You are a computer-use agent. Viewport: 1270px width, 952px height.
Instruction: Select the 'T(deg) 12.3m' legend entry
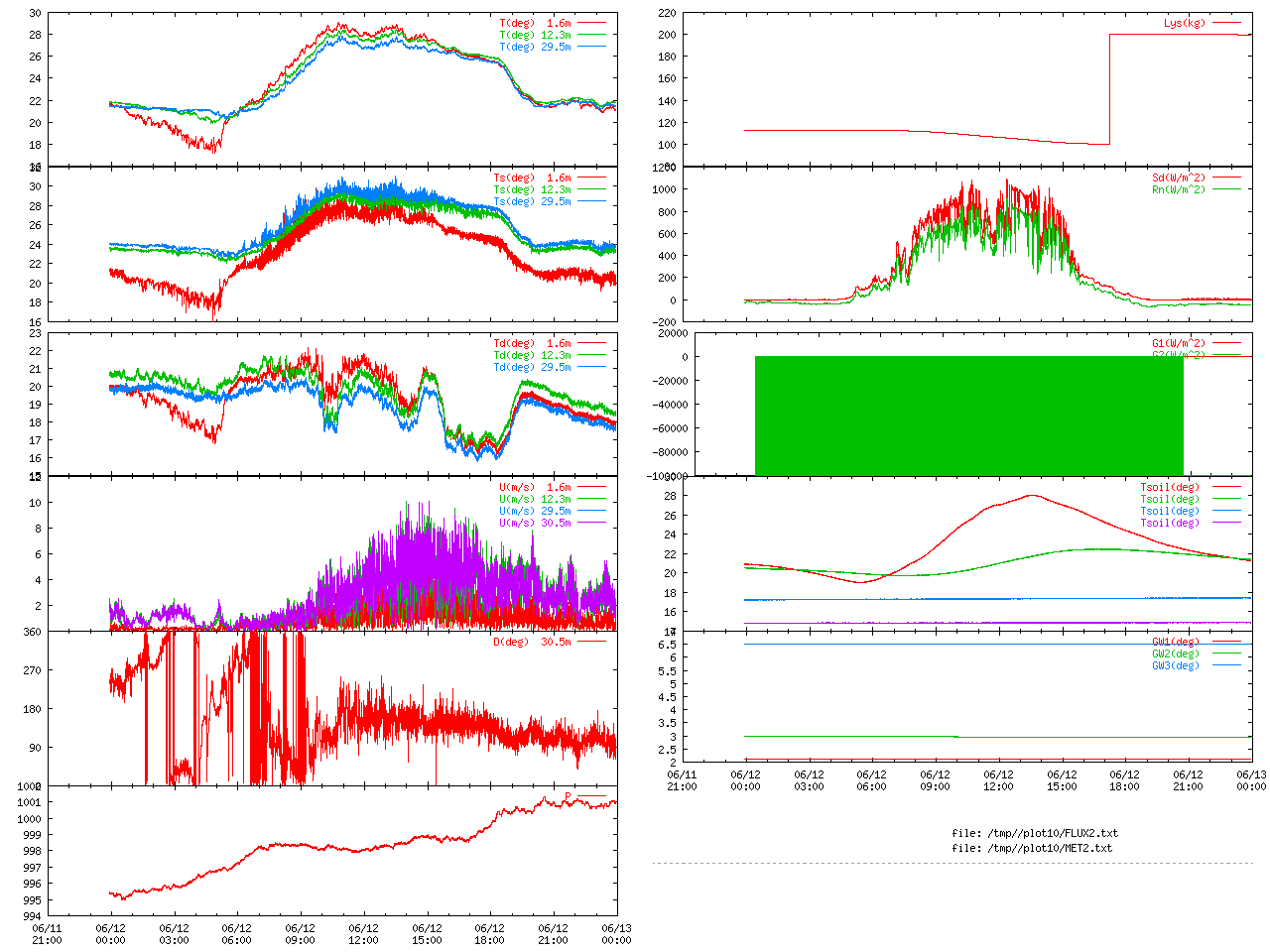(x=535, y=35)
